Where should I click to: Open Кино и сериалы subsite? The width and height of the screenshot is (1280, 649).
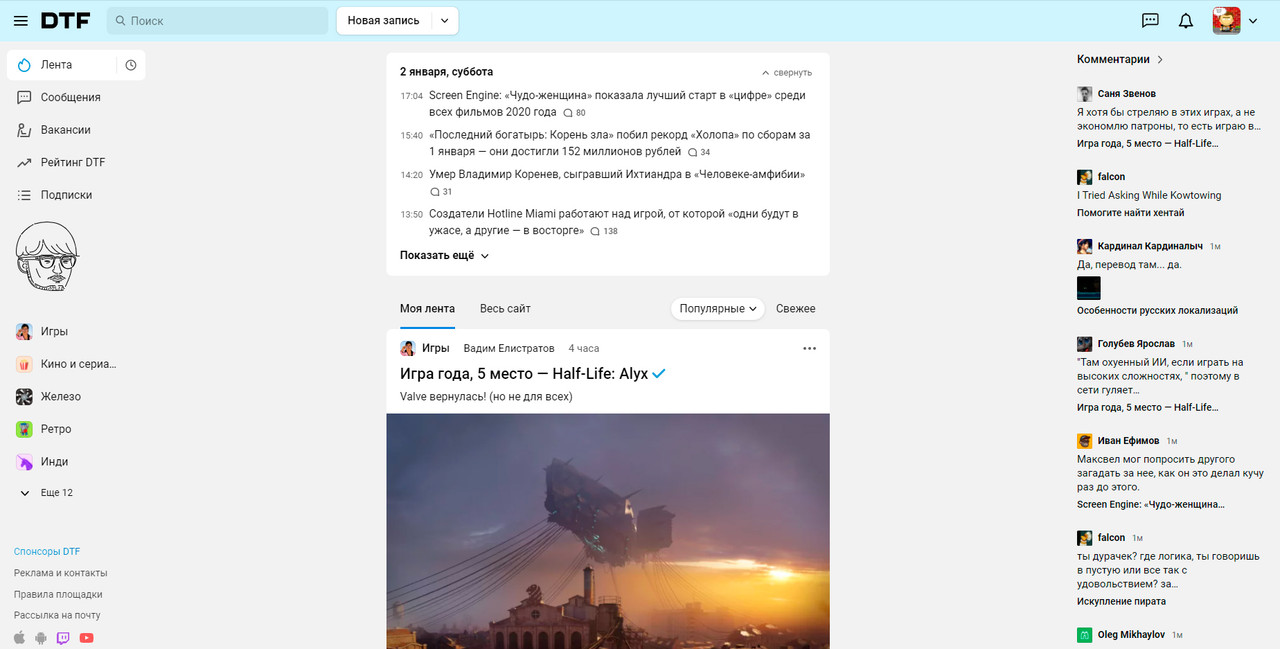click(78, 364)
